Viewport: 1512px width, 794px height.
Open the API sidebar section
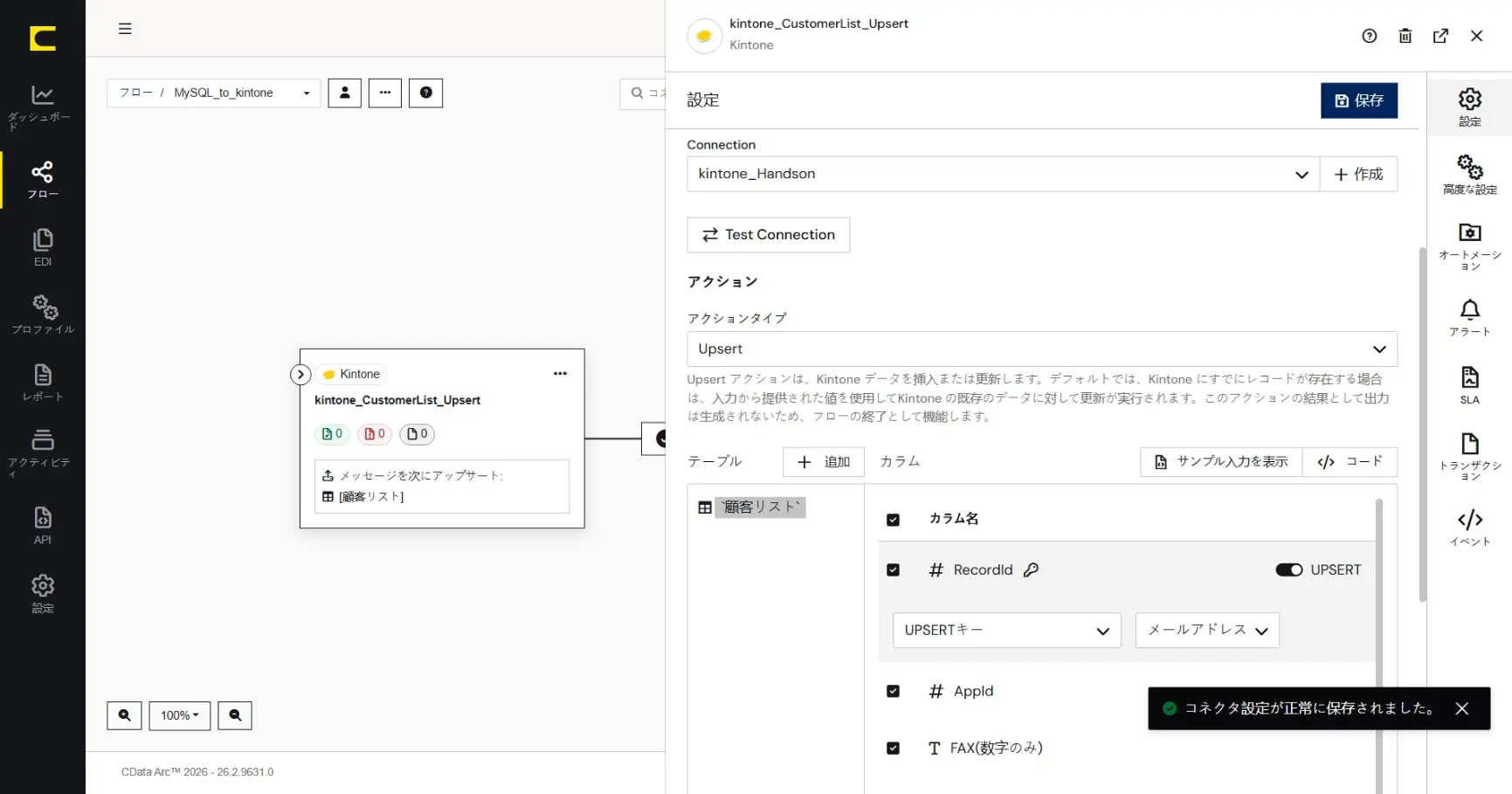[42, 525]
